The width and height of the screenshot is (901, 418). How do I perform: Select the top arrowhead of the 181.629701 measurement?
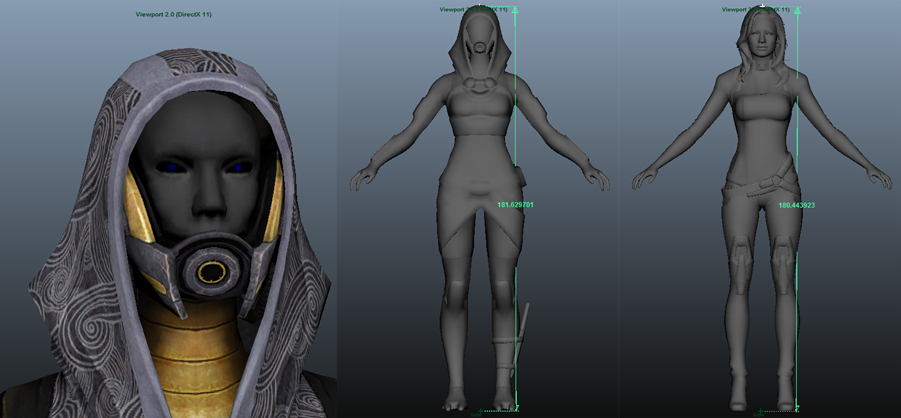515,10
